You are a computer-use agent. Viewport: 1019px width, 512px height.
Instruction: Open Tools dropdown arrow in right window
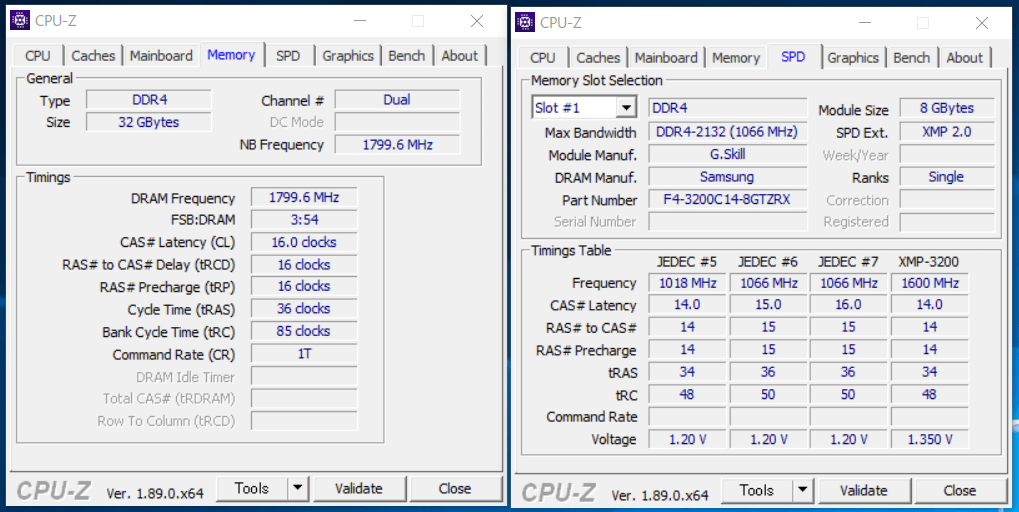[x=803, y=491]
